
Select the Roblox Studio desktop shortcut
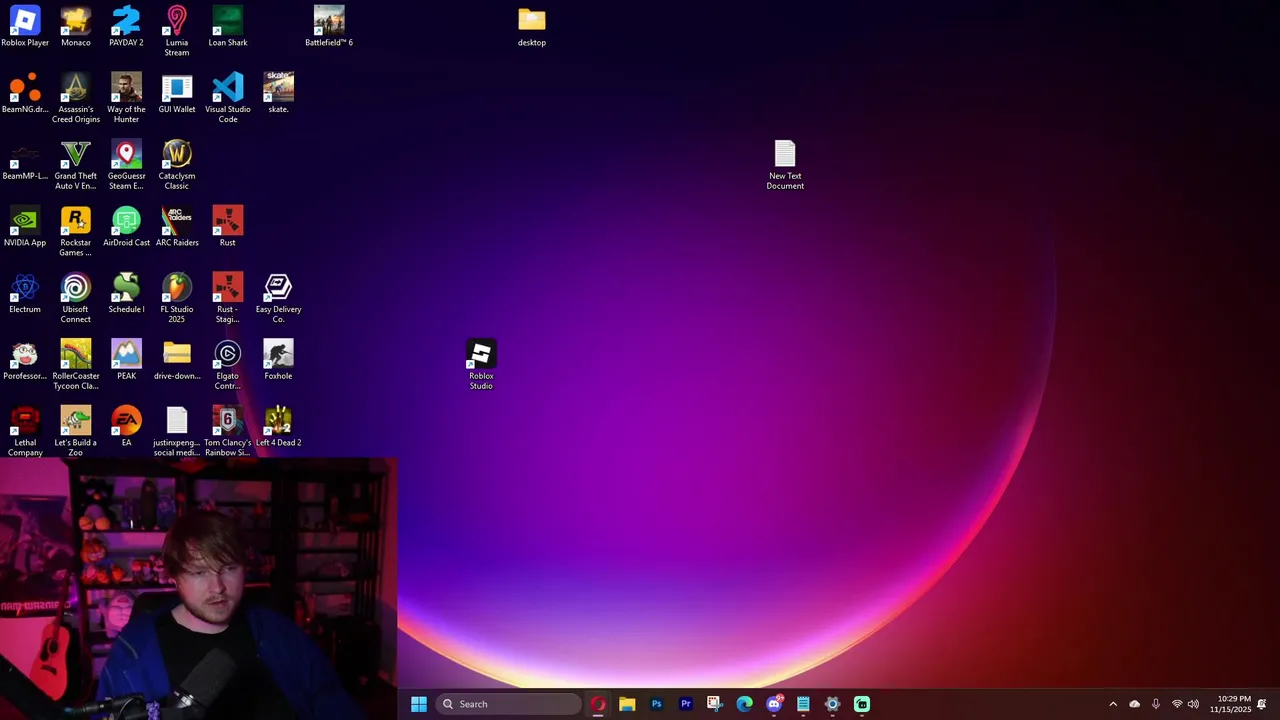click(x=481, y=365)
